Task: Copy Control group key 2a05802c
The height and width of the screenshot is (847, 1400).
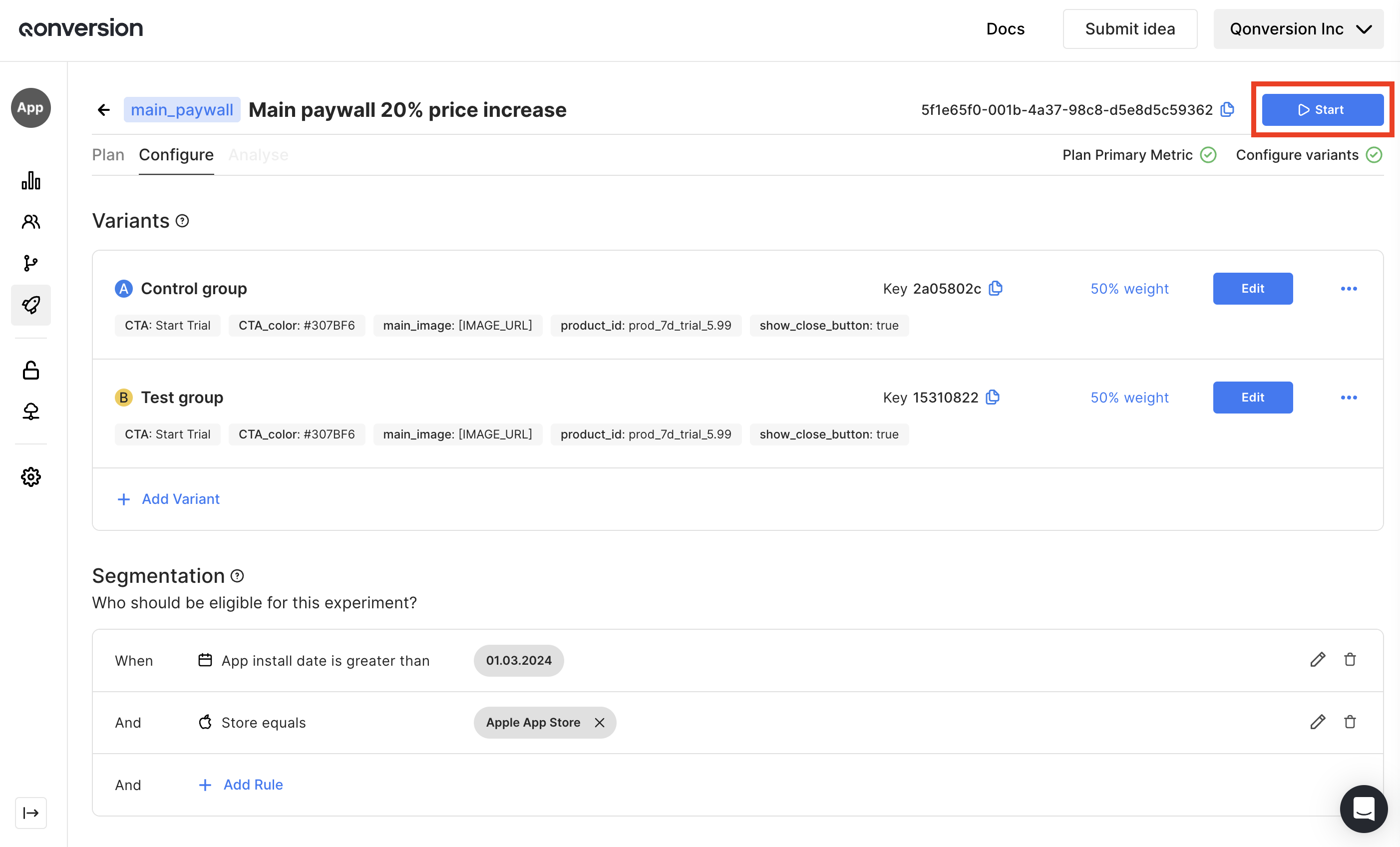Action: coord(996,288)
